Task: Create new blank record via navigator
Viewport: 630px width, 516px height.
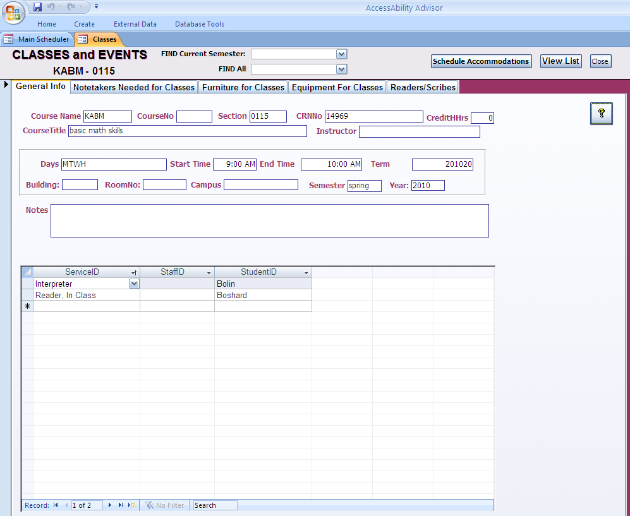Action: [x=131, y=505]
